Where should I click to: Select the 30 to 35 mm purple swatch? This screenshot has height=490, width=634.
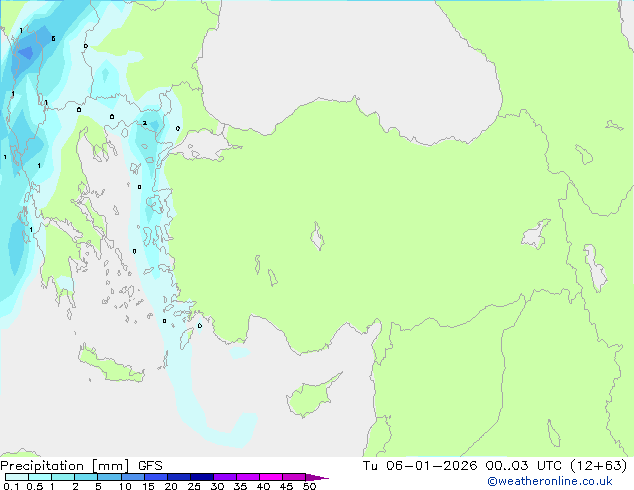pos(224,477)
